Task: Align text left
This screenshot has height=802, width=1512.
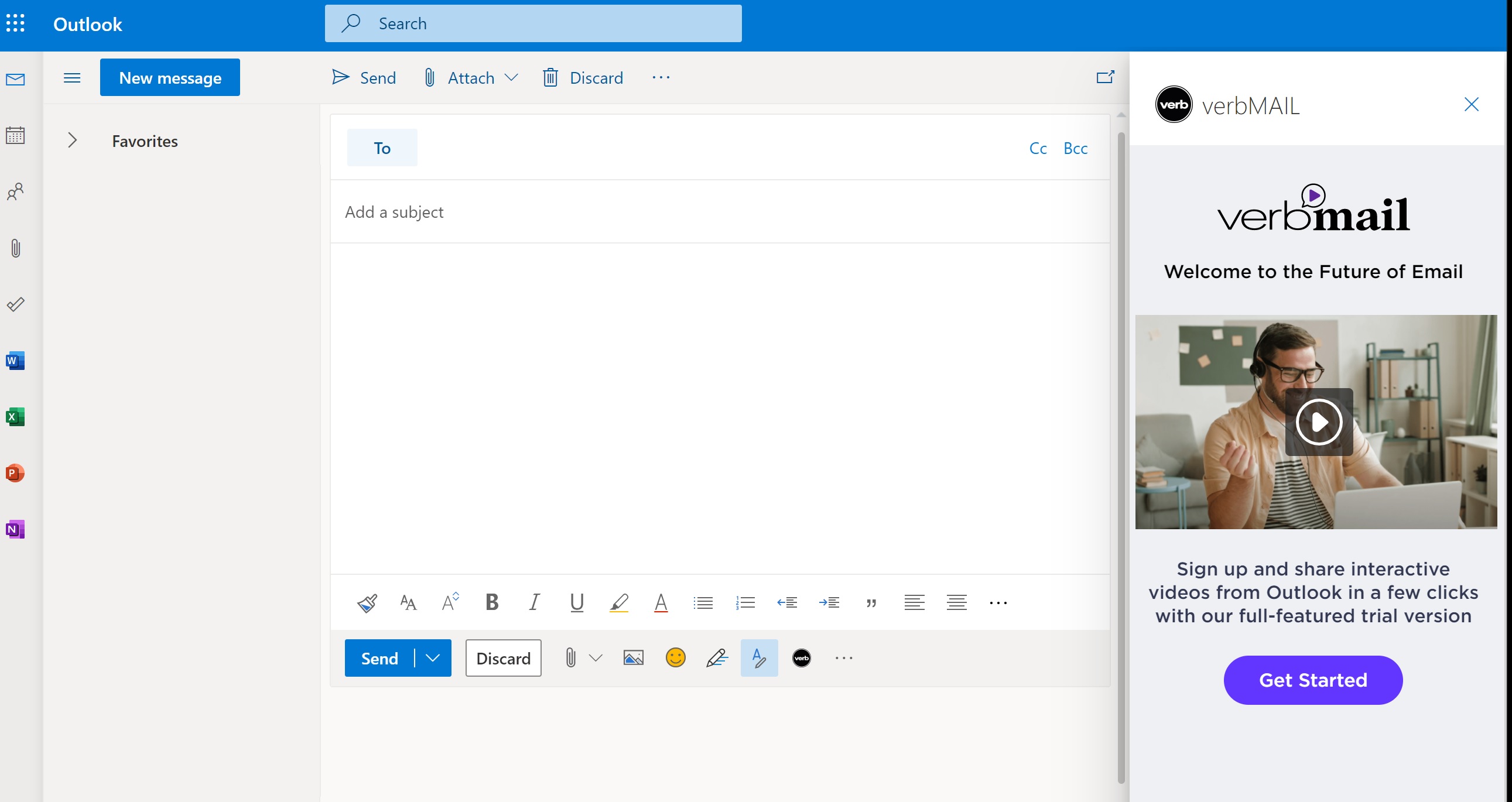Action: [x=914, y=602]
